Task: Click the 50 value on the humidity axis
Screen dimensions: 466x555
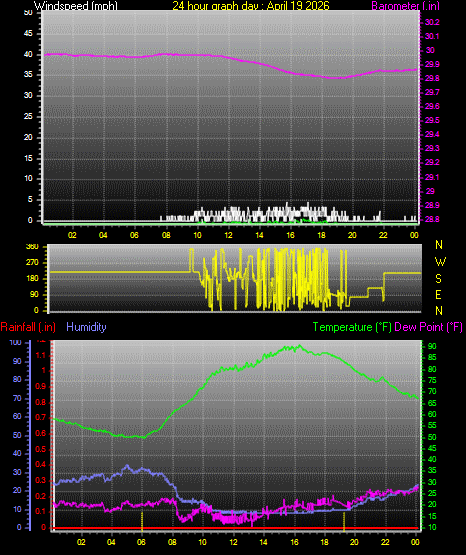Action: point(17,435)
